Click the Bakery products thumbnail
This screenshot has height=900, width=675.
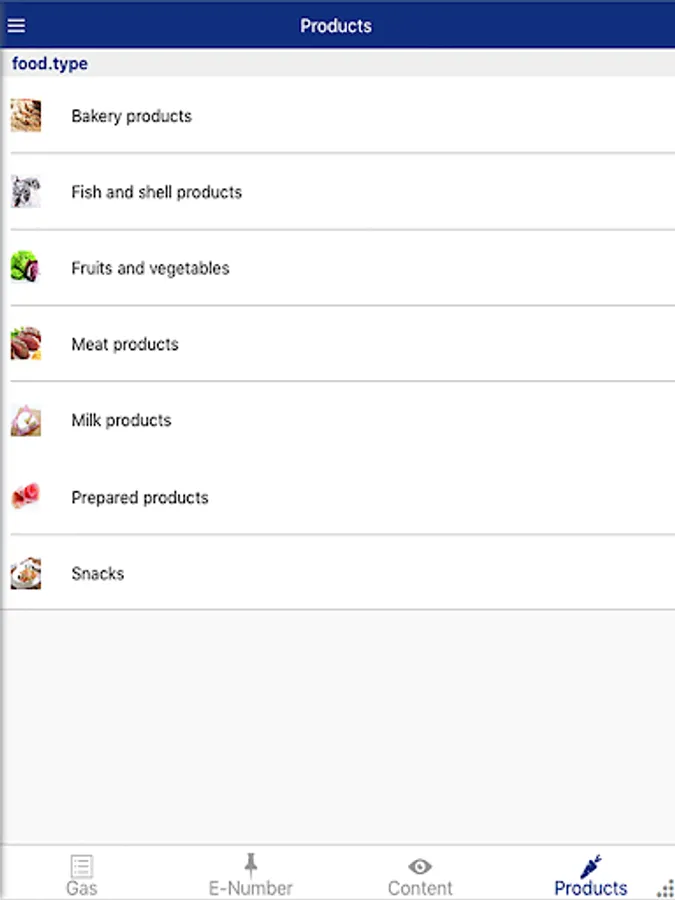click(26, 116)
